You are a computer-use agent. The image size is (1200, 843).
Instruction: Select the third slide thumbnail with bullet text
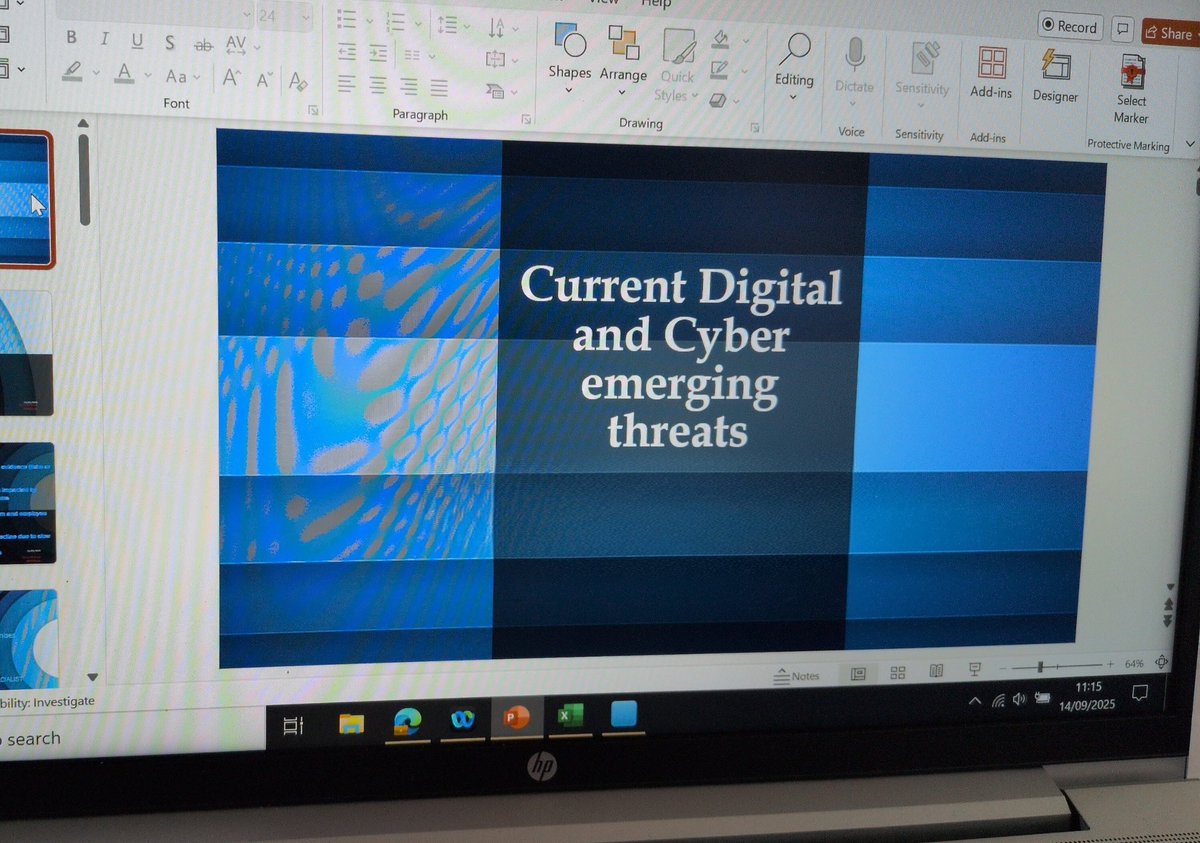click(27, 503)
